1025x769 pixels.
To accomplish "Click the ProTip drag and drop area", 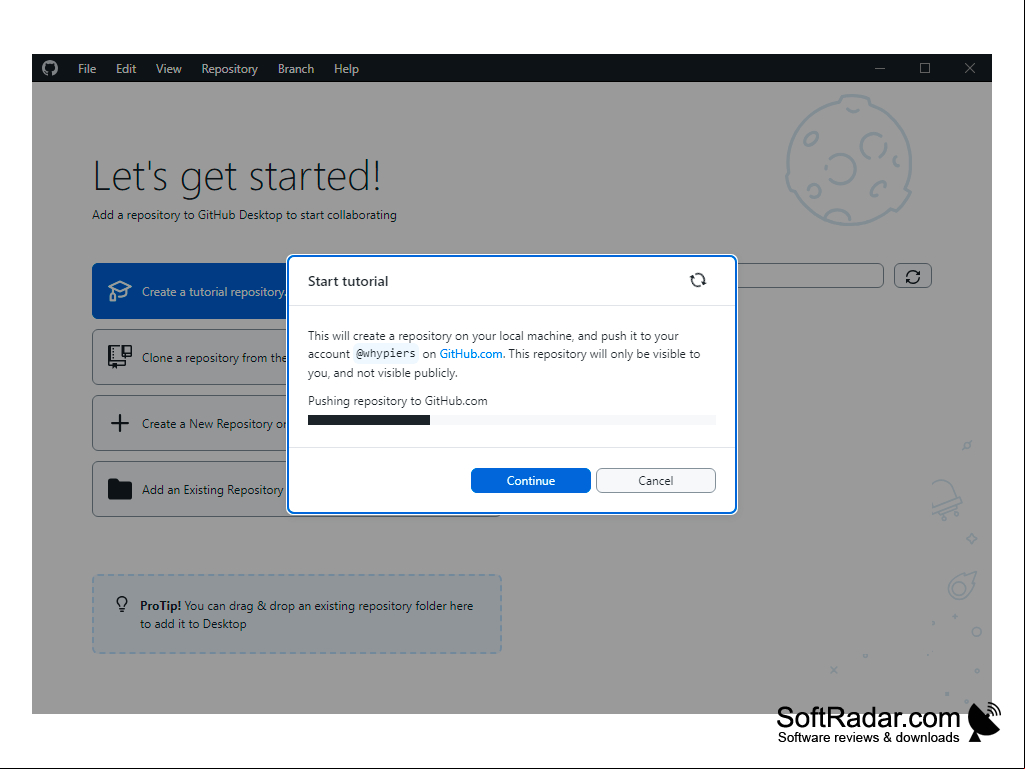I will [x=297, y=614].
